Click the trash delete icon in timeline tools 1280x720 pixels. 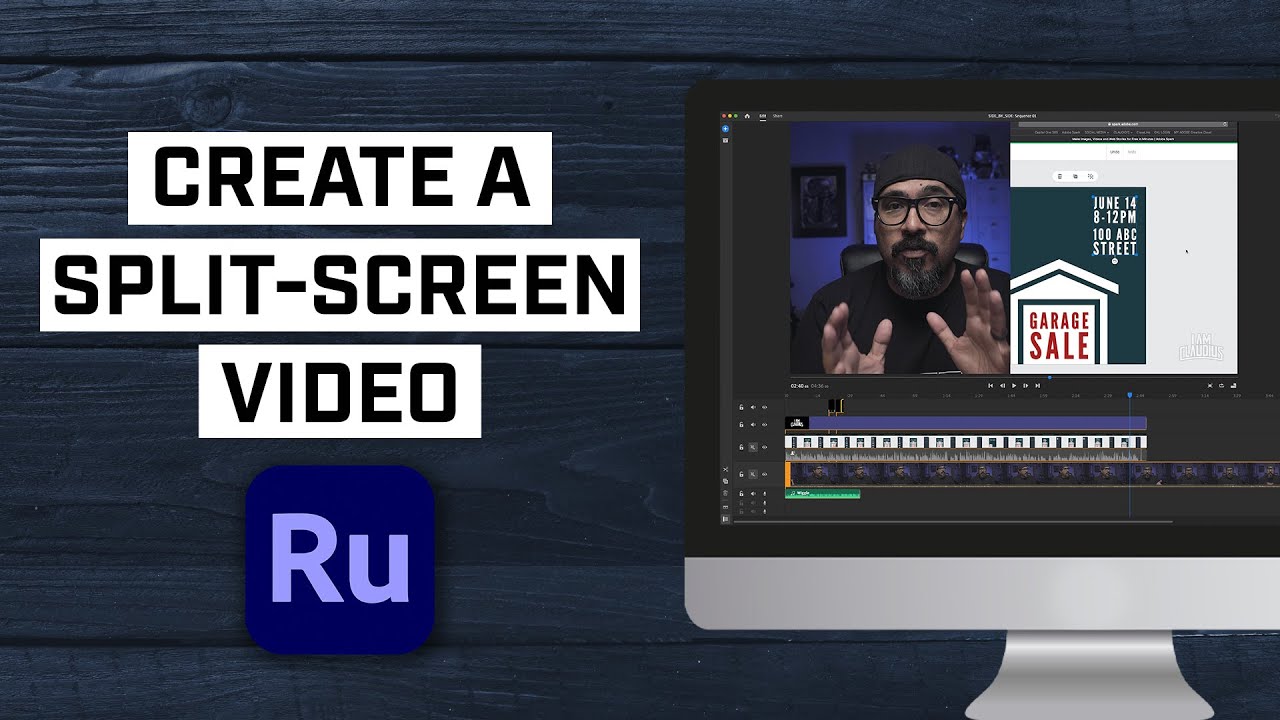pos(725,493)
